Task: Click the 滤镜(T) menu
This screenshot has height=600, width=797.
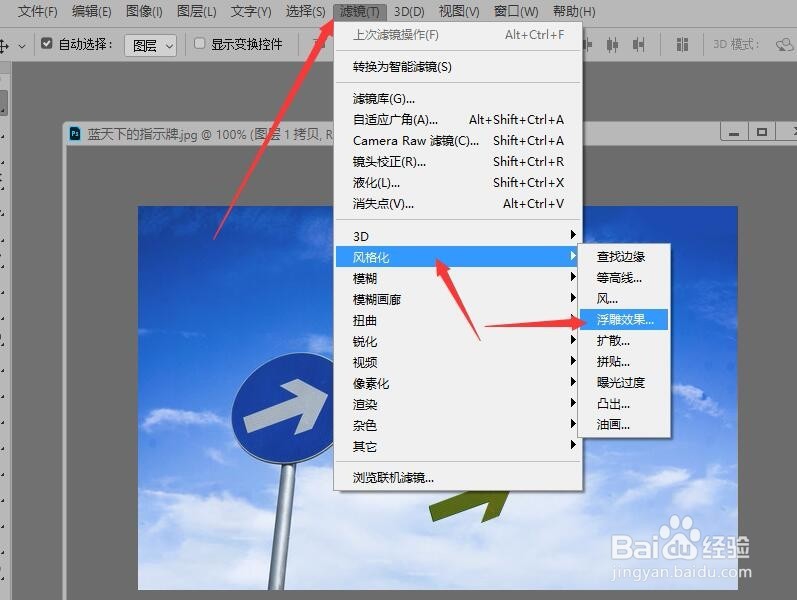Action: (x=359, y=11)
